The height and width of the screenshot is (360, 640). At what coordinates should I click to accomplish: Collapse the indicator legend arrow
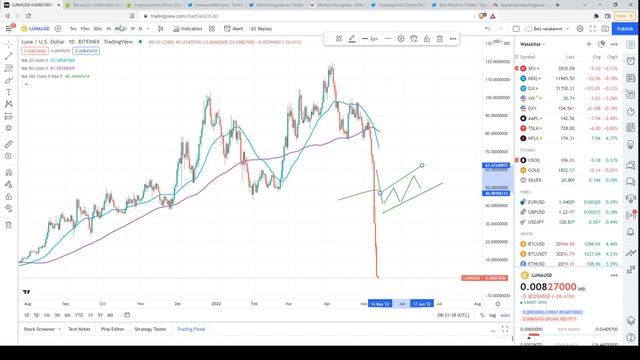pyautogui.click(x=26, y=84)
